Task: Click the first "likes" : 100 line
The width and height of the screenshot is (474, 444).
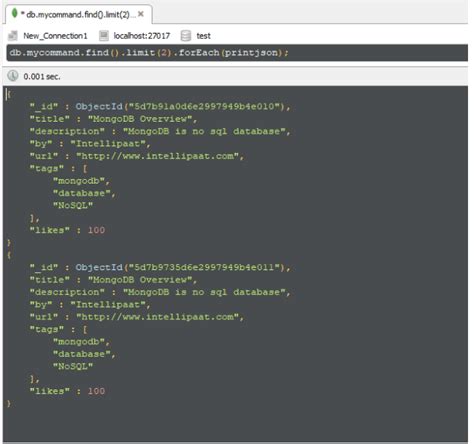Action: pyautogui.click(x=67, y=230)
